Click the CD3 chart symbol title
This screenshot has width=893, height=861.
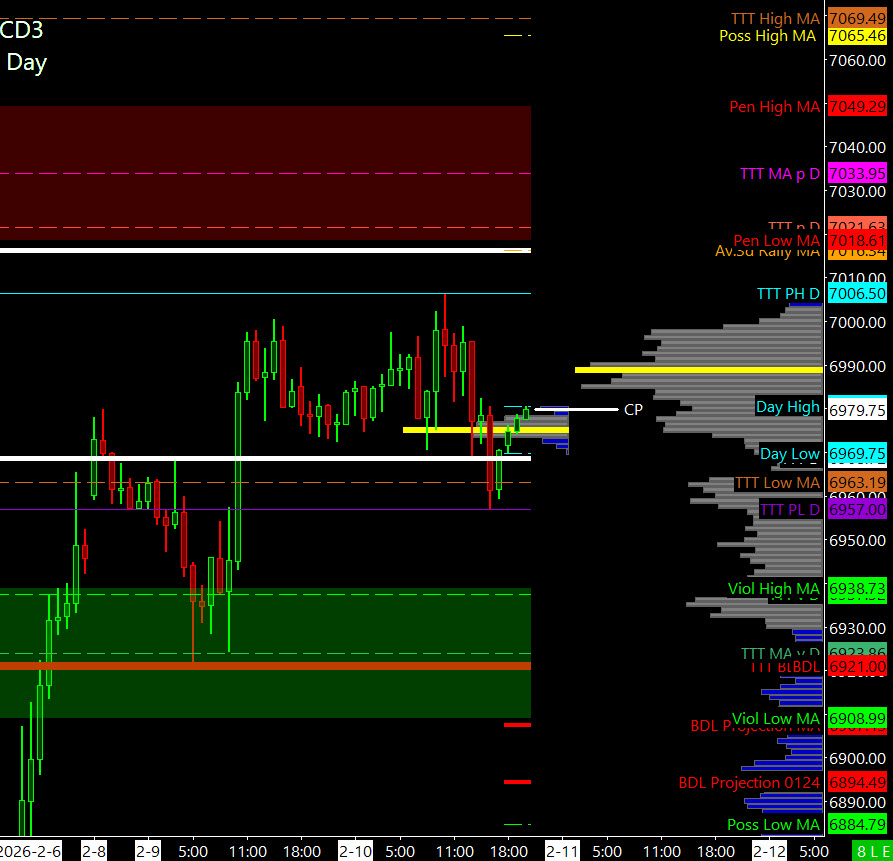22,30
